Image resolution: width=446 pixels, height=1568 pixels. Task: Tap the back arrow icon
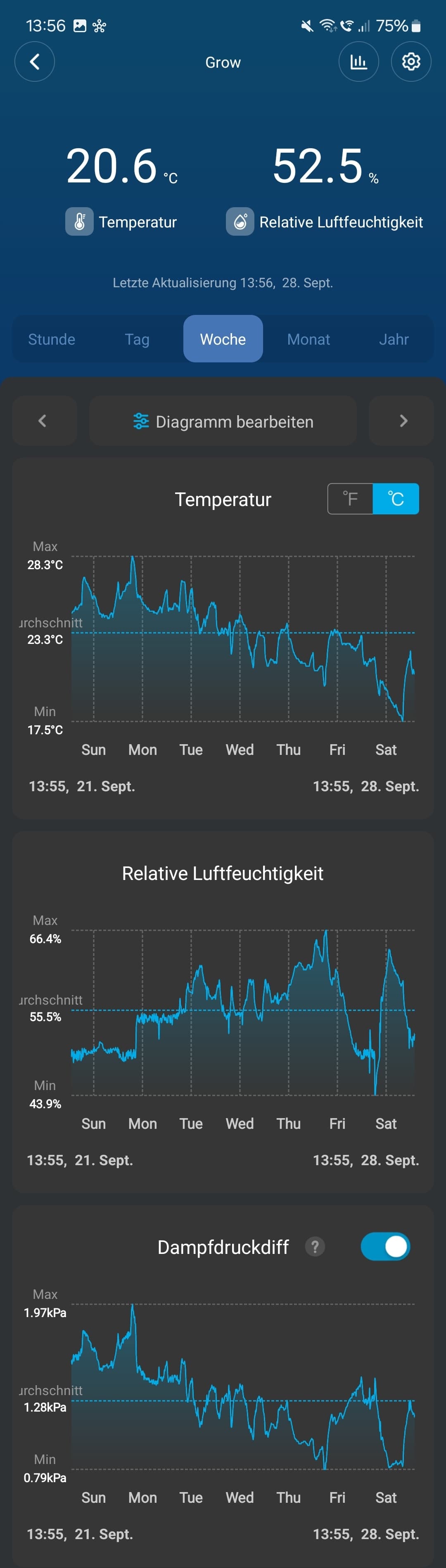pyautogui.click(x=35, y=61)
